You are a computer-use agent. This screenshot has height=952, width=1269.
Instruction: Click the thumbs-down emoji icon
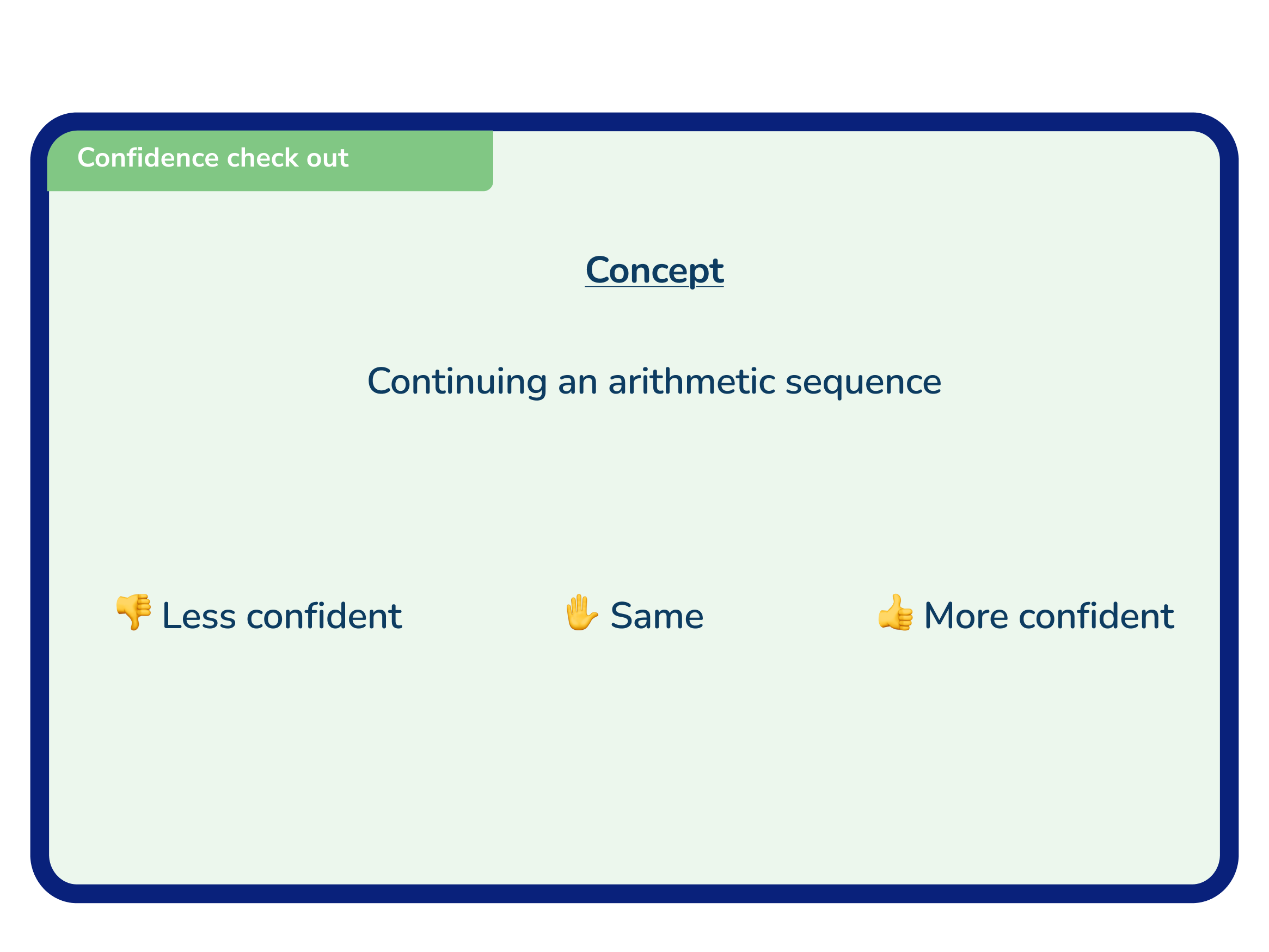click(133, 612)
